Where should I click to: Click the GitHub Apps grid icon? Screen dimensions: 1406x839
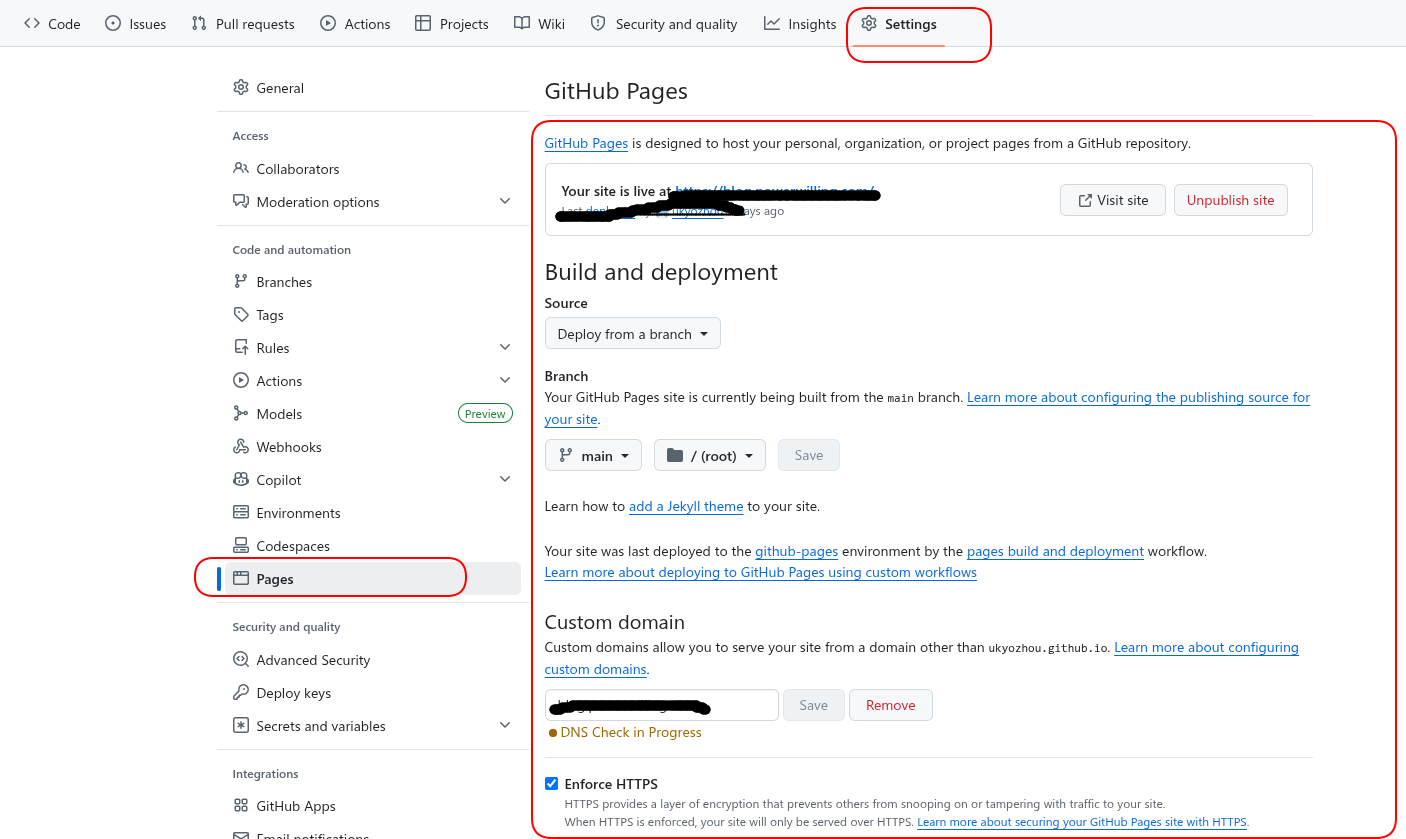coord(240,806)
